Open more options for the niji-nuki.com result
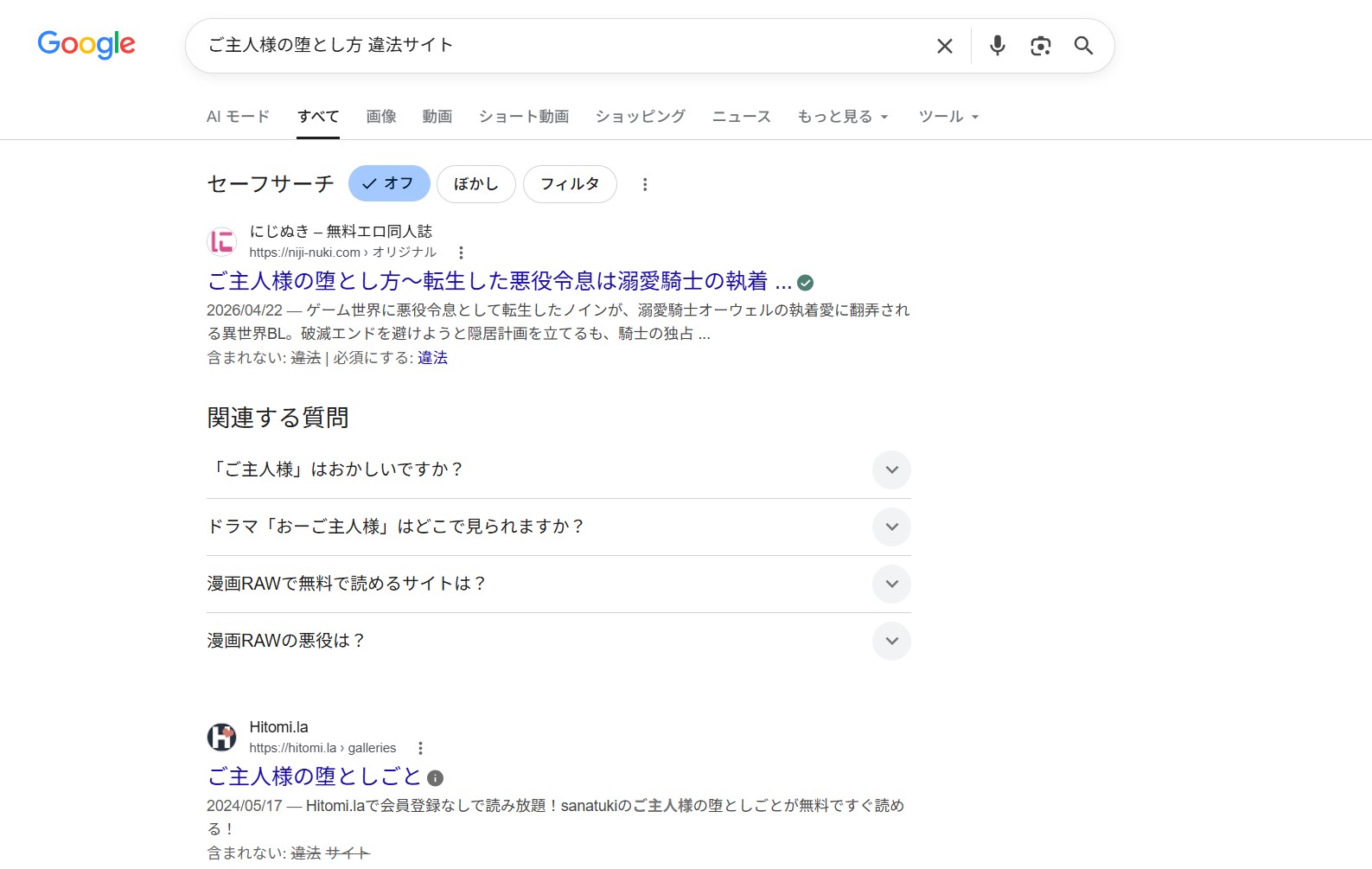Viewport: 1372px width, 869px height. [x=461, y=252]
